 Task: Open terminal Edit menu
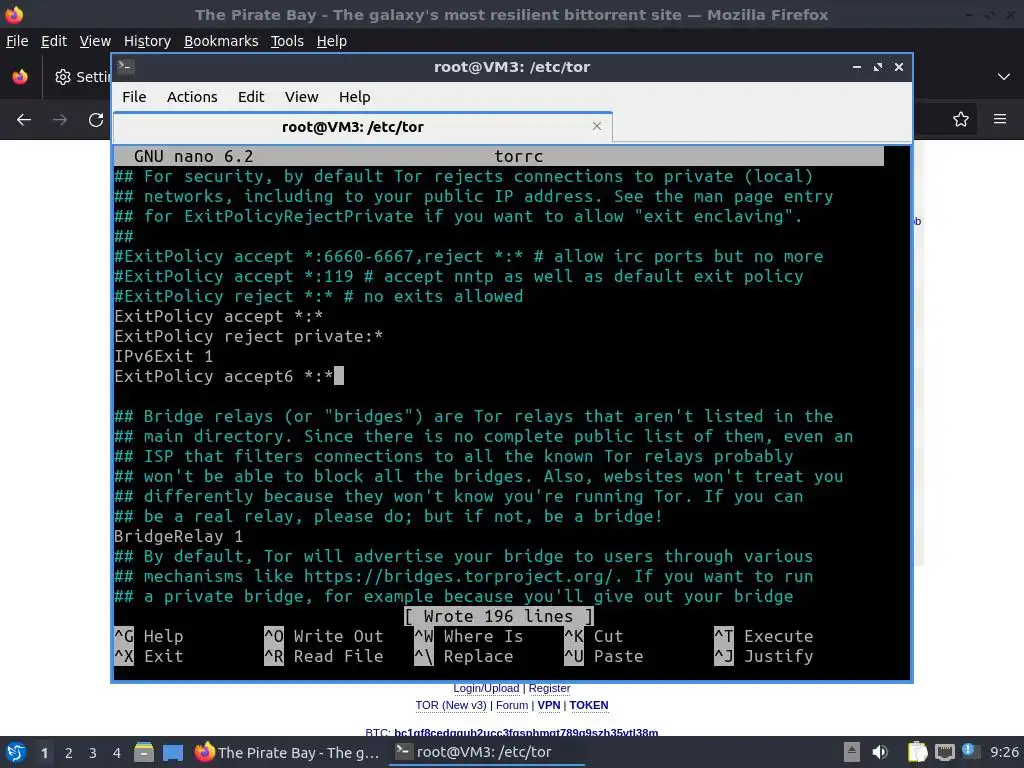(251, 97)
